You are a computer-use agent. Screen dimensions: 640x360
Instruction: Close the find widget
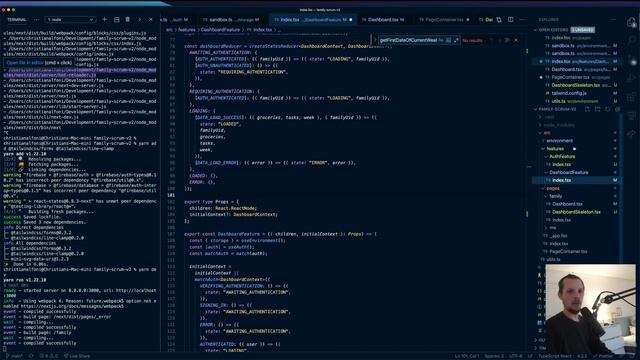[x=516, y=40]
